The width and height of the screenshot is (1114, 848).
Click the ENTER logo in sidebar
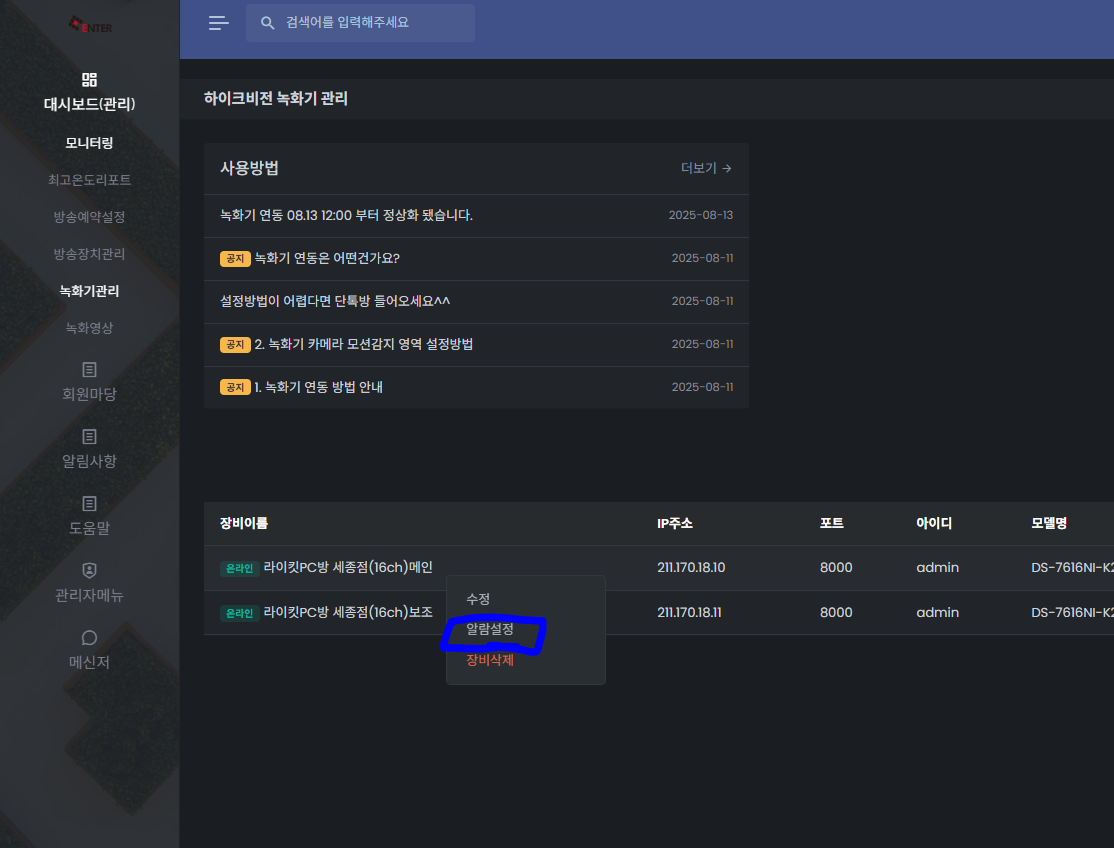click(90, 25)
